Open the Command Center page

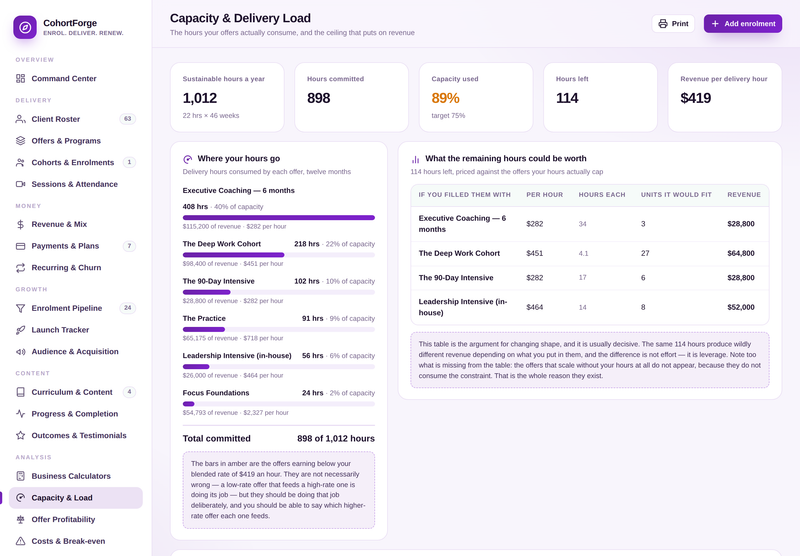coord(76,79)
